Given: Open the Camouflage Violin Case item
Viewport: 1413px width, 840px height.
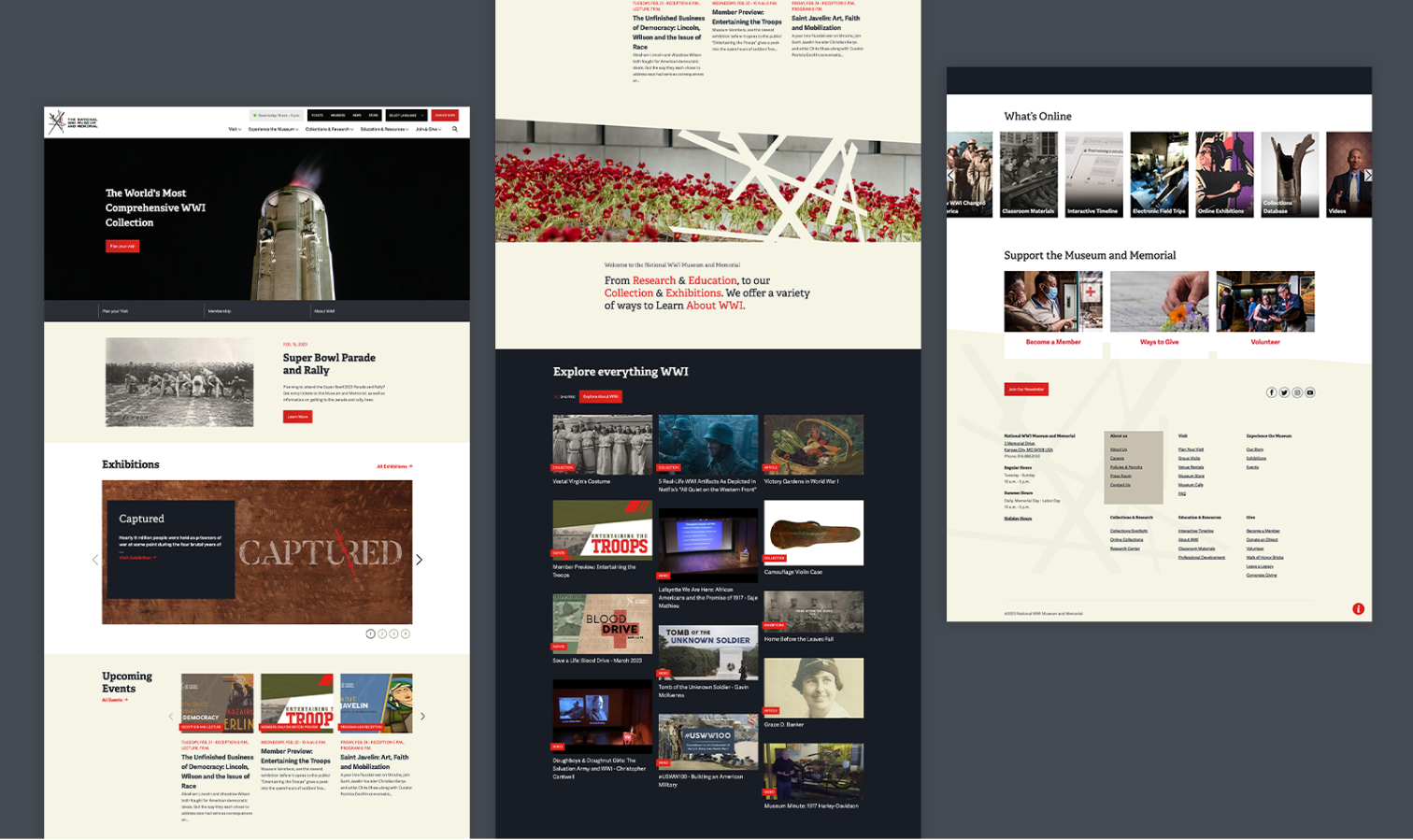Looking at the screenshot, I should [x=813, y=537].
